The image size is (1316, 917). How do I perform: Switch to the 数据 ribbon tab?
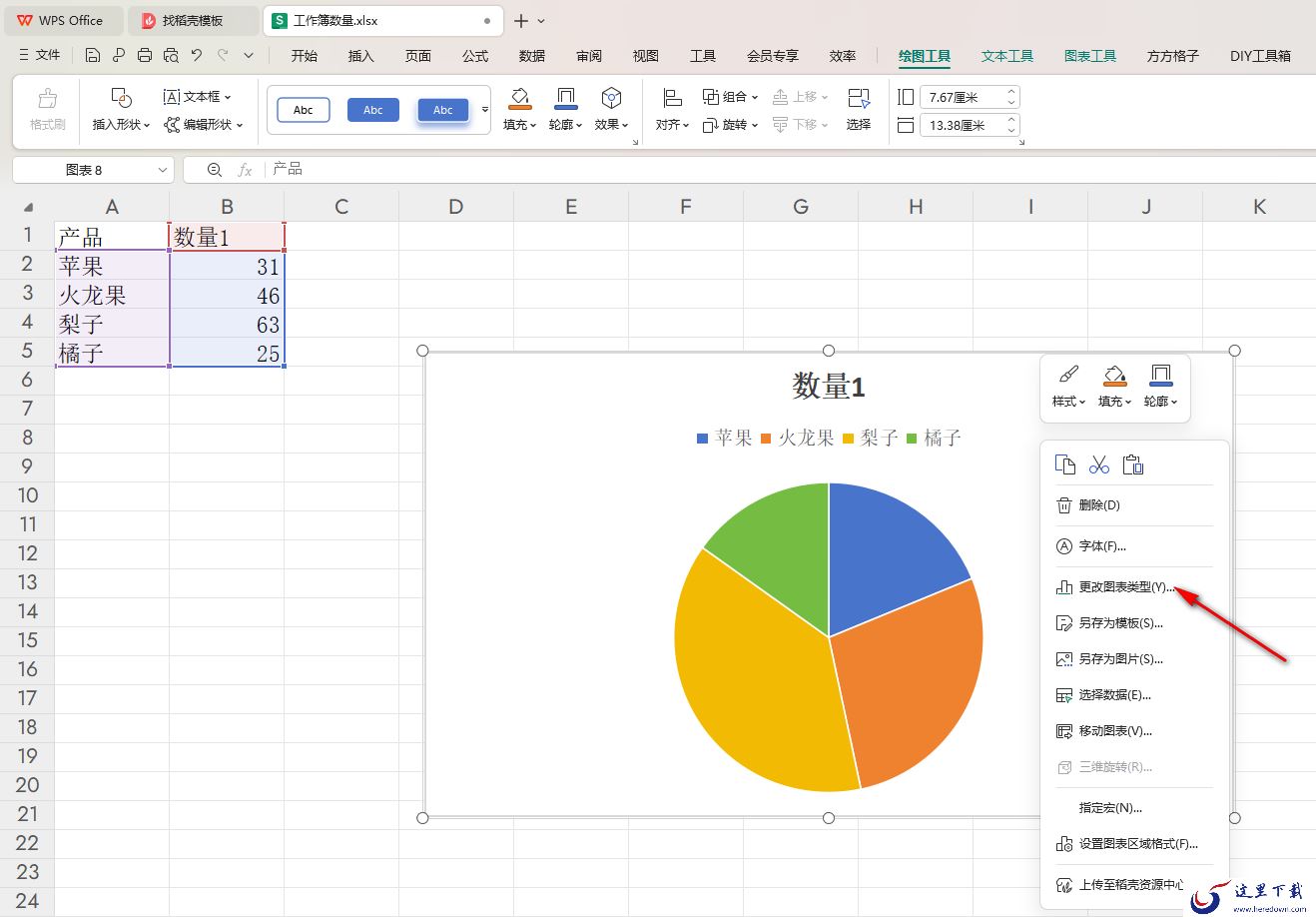coord(532,56)
